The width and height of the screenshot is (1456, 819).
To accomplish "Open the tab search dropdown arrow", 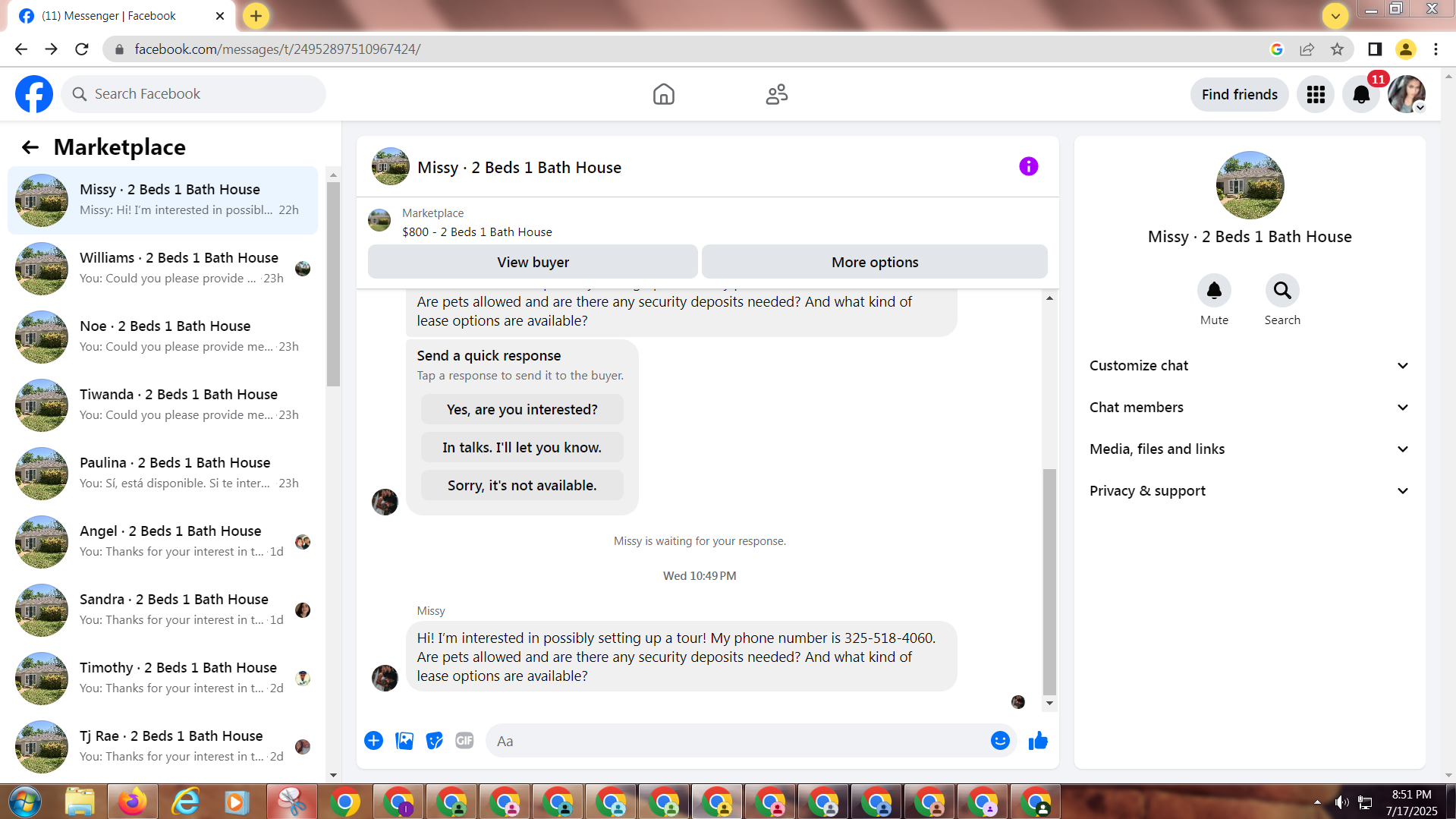I will 1335,16.
